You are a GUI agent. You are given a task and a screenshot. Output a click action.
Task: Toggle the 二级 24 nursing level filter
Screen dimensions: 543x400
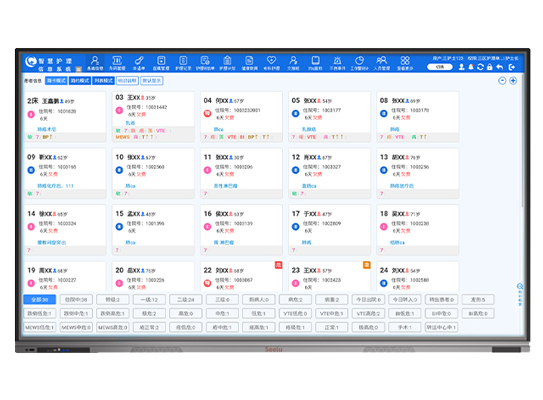click(186, 300)
